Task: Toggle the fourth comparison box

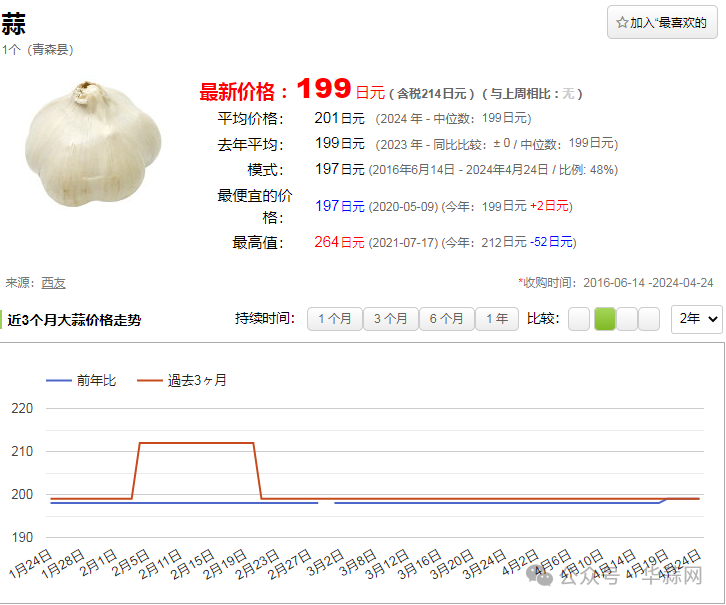Action: 649,319
